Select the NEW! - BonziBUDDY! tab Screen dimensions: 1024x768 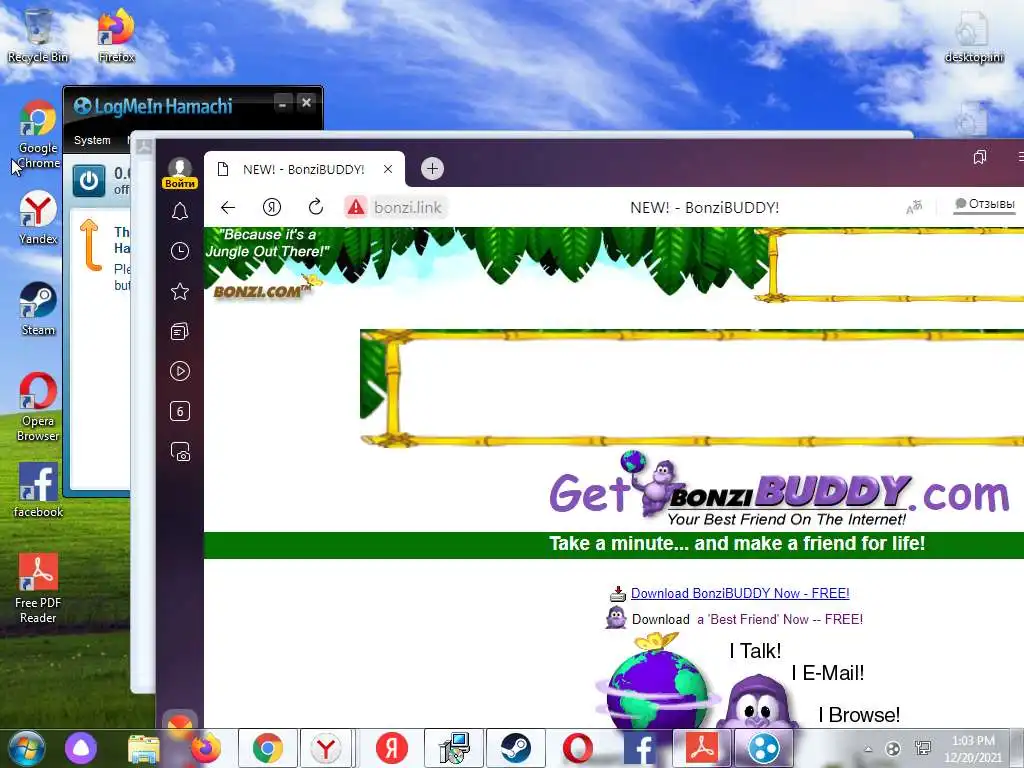coord(304,169)
